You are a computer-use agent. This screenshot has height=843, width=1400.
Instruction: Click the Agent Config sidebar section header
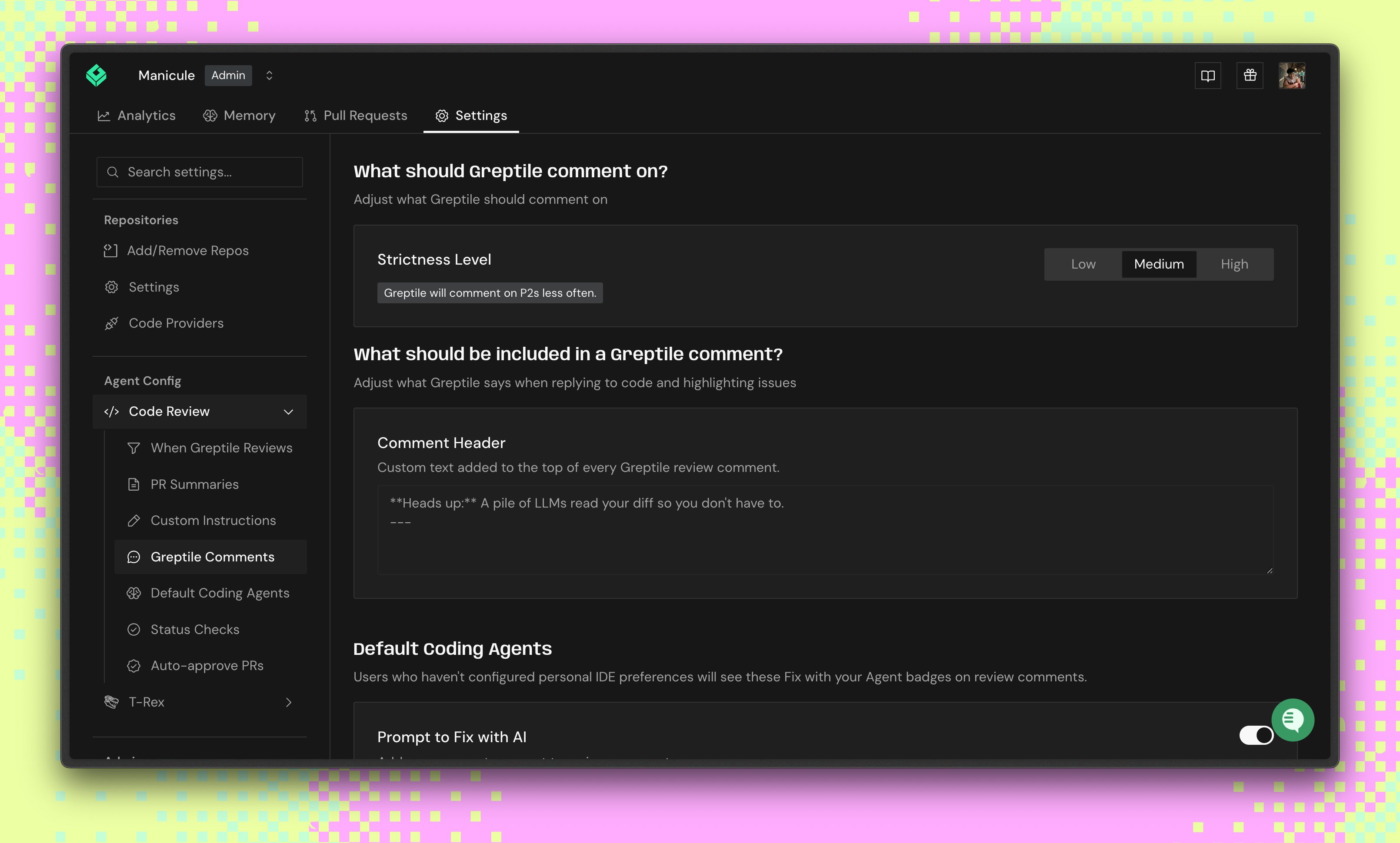point(143,381)
